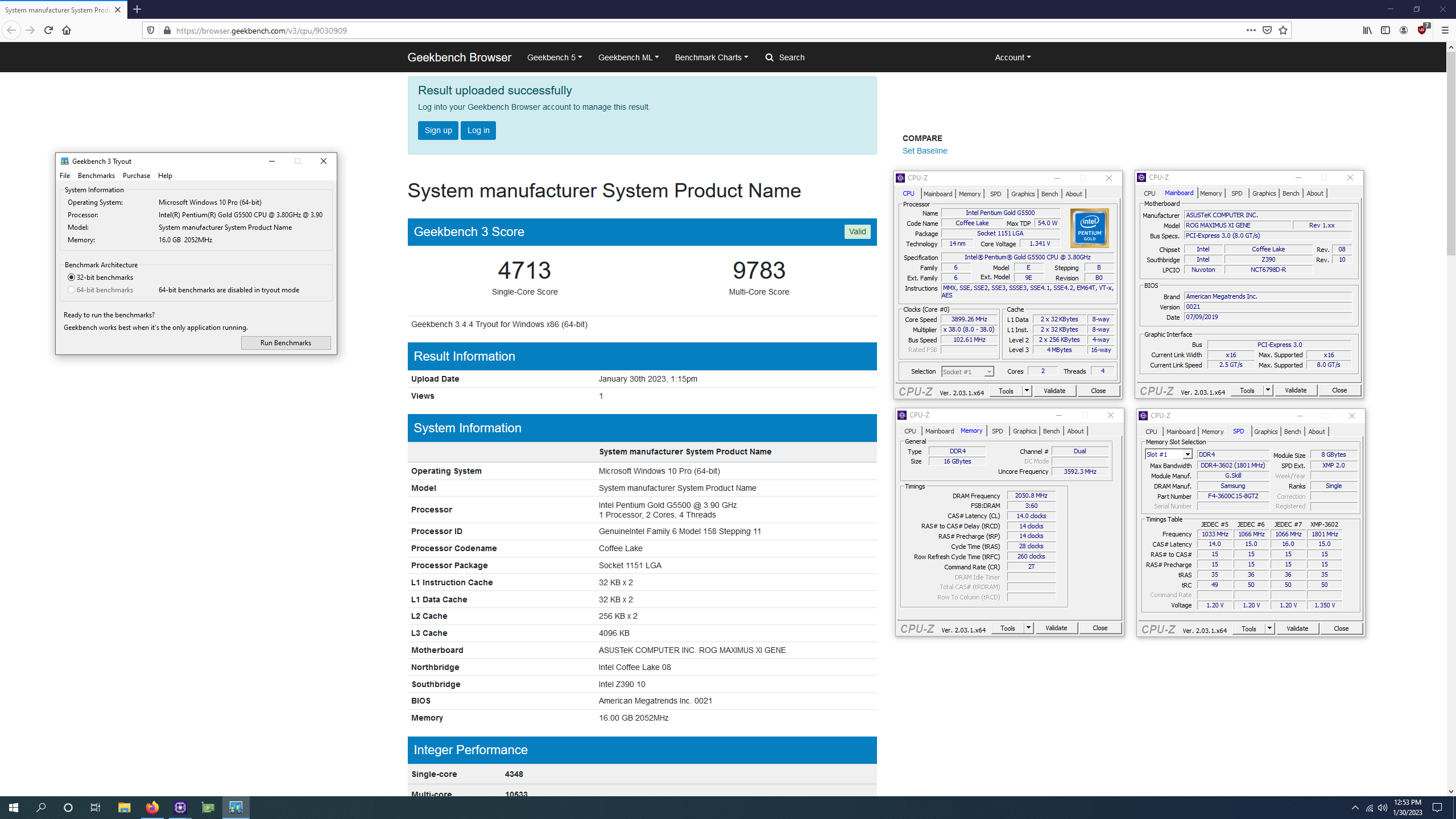
Task: Switch to SPD tab in CPU-Z Mainboard window
Action: point(1237,193)
